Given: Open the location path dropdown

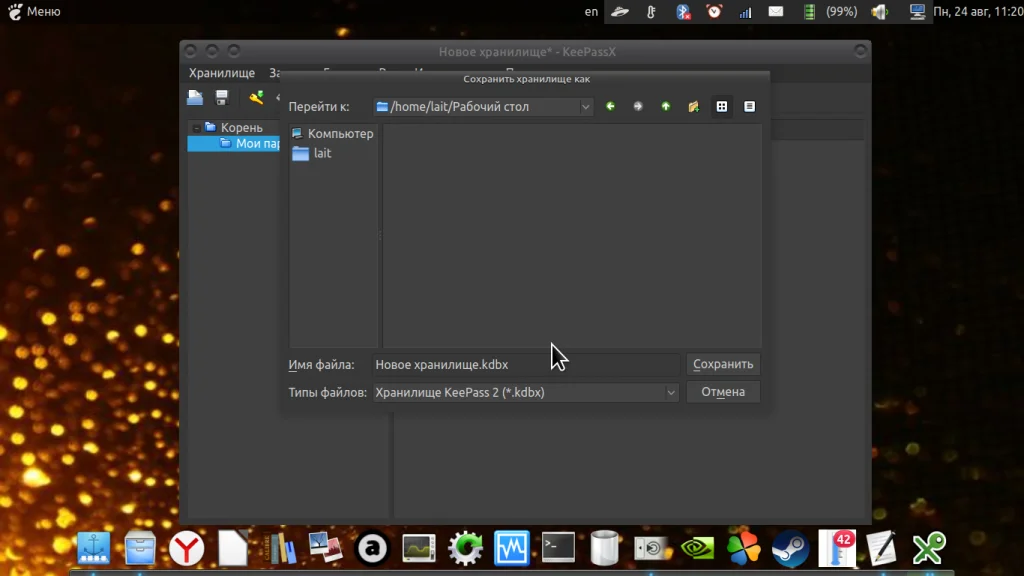Looking at the screenshot, I should click(x=585, y=106).
